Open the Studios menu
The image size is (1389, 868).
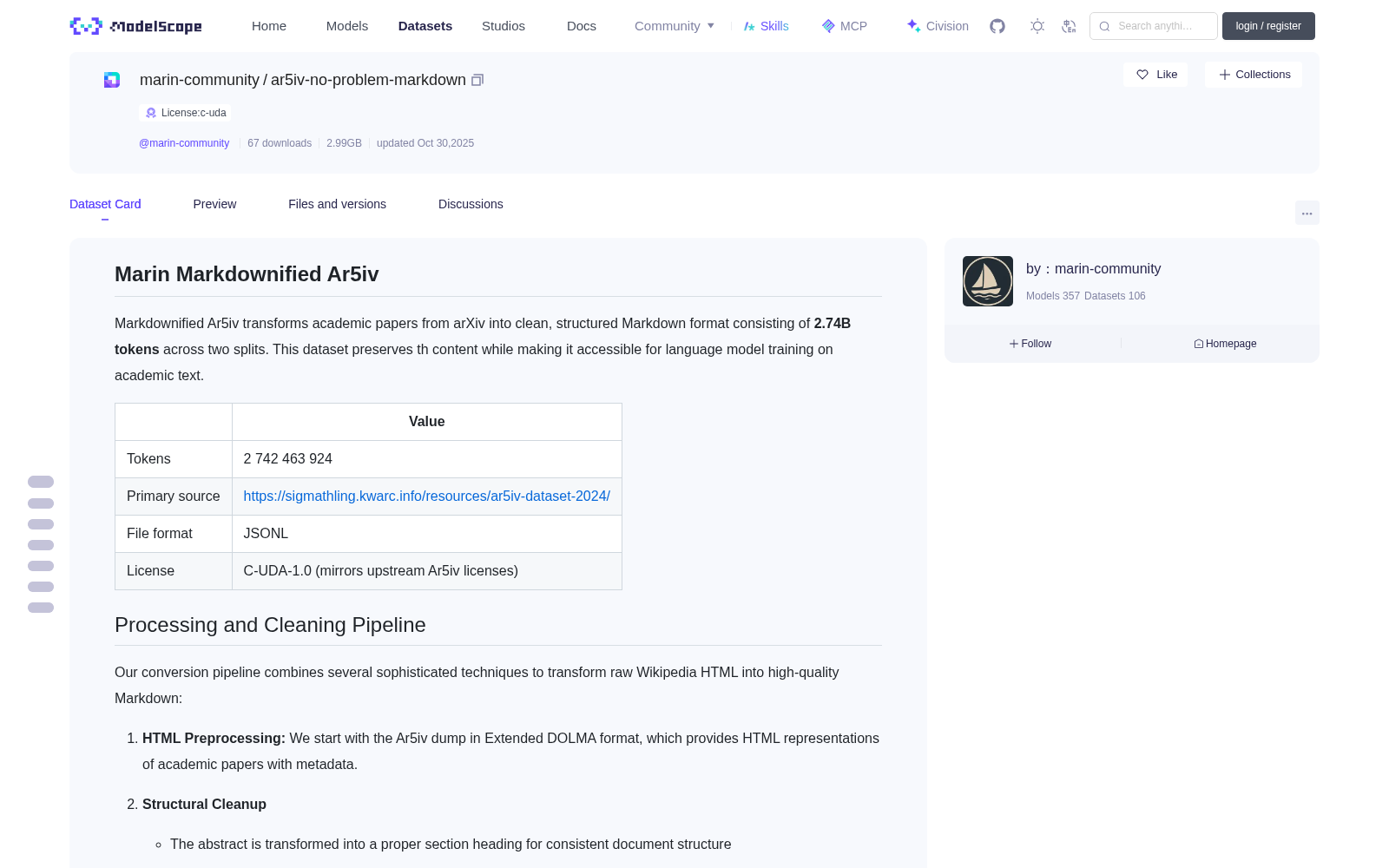click(504, 26)
